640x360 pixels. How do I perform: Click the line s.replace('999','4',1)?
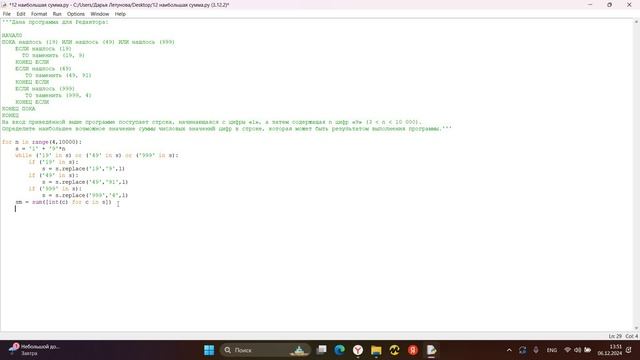pyautogui.click(x=85, y=196)
